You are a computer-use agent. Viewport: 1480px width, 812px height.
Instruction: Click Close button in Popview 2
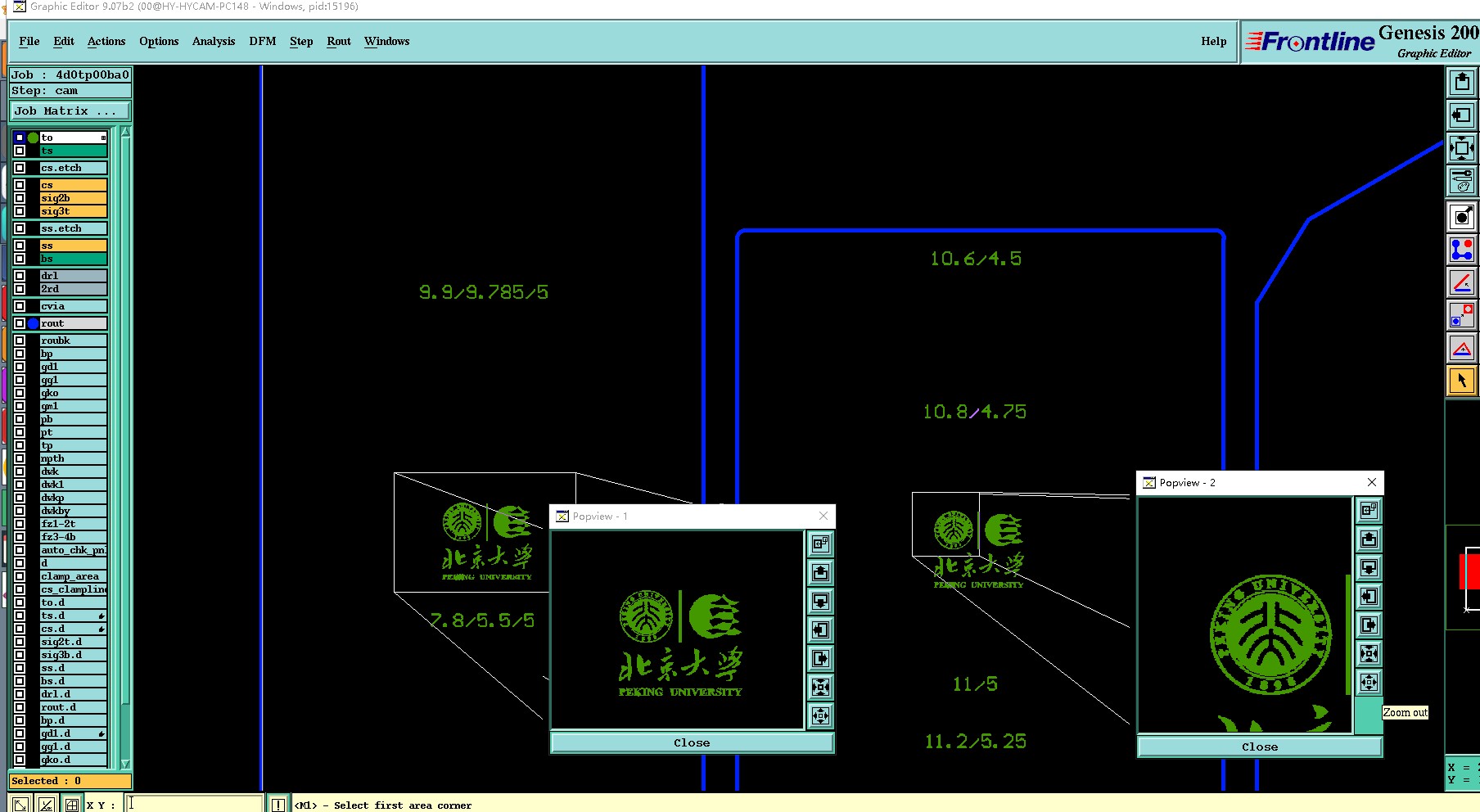point(1260,747)
